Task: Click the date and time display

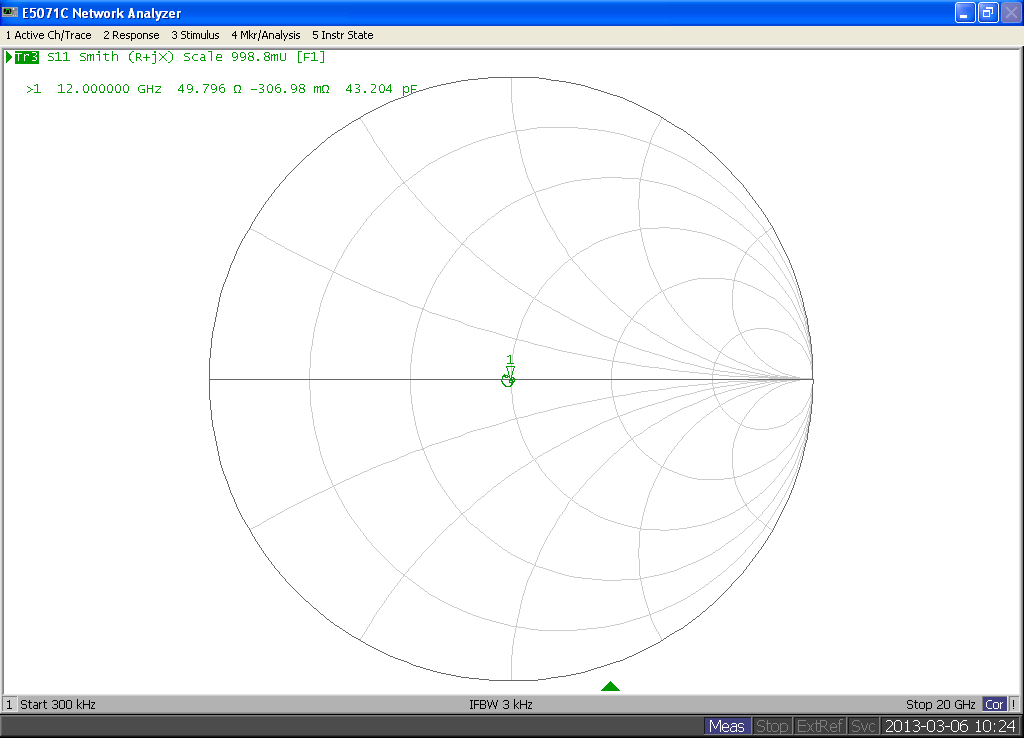Action: coord(950,726)
